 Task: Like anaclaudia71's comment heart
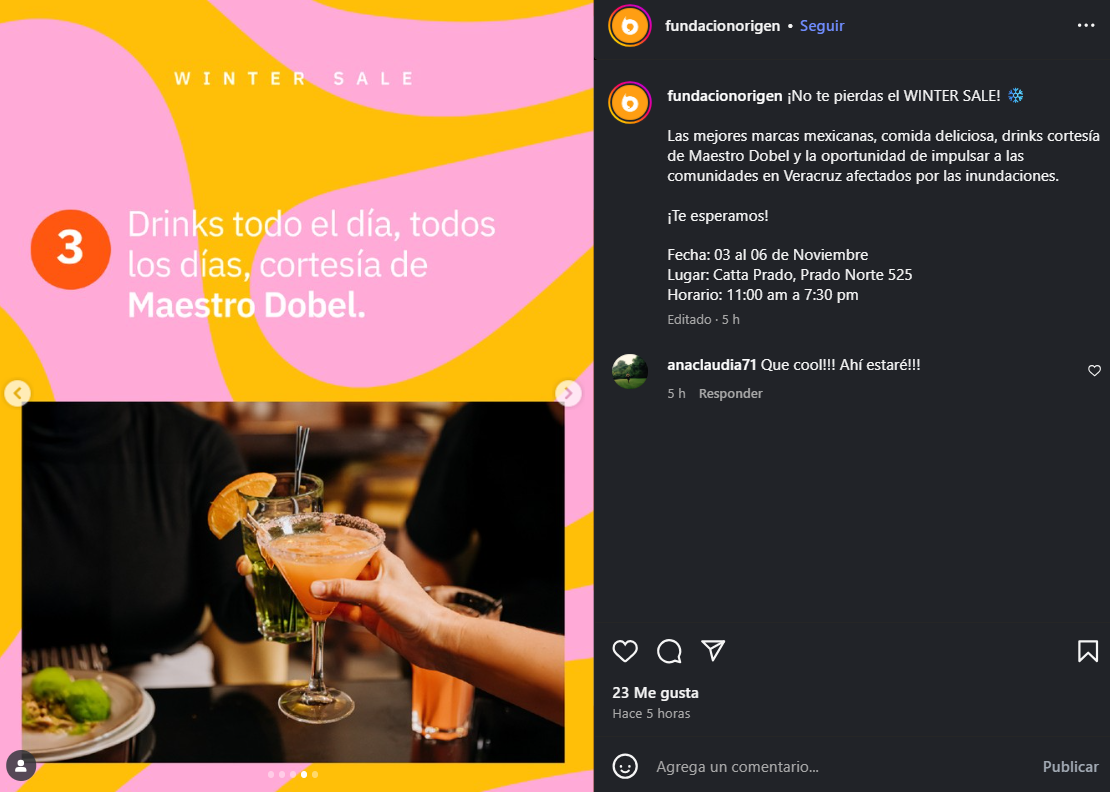click(x=1094, y=370)
